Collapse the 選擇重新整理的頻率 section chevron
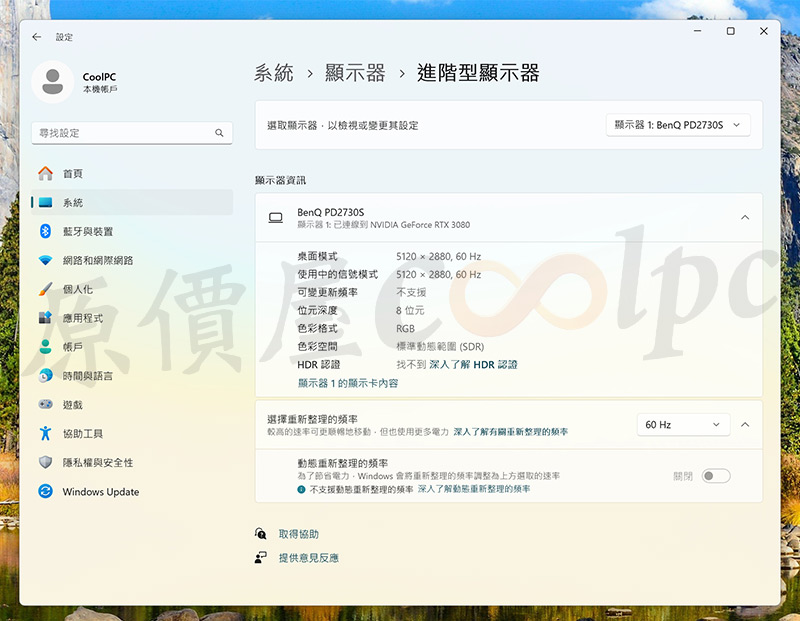800x621 pixels. [x=745, y=425]
